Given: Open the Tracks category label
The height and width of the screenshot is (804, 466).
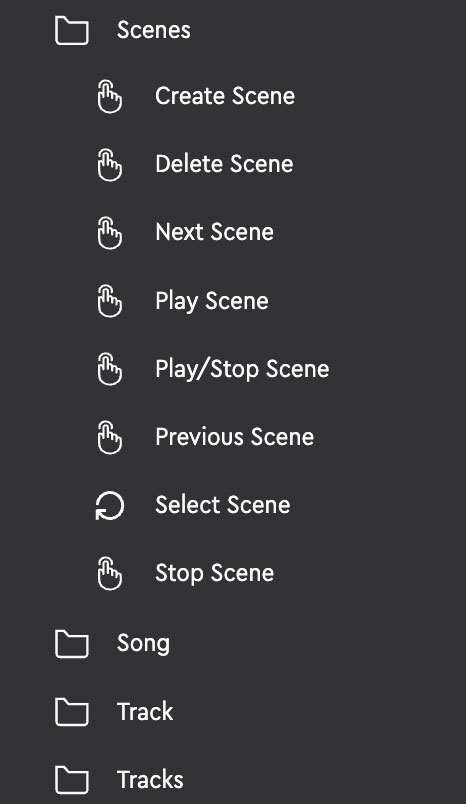Looking at the screenshot, I should pos(150,779).
